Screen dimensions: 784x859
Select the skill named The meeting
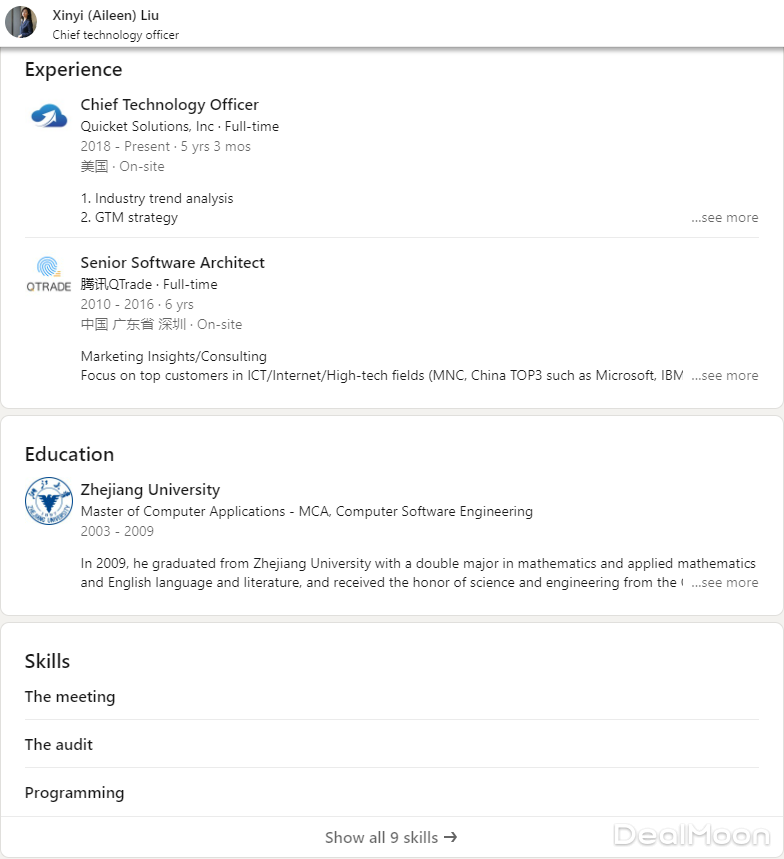(70, 697)
